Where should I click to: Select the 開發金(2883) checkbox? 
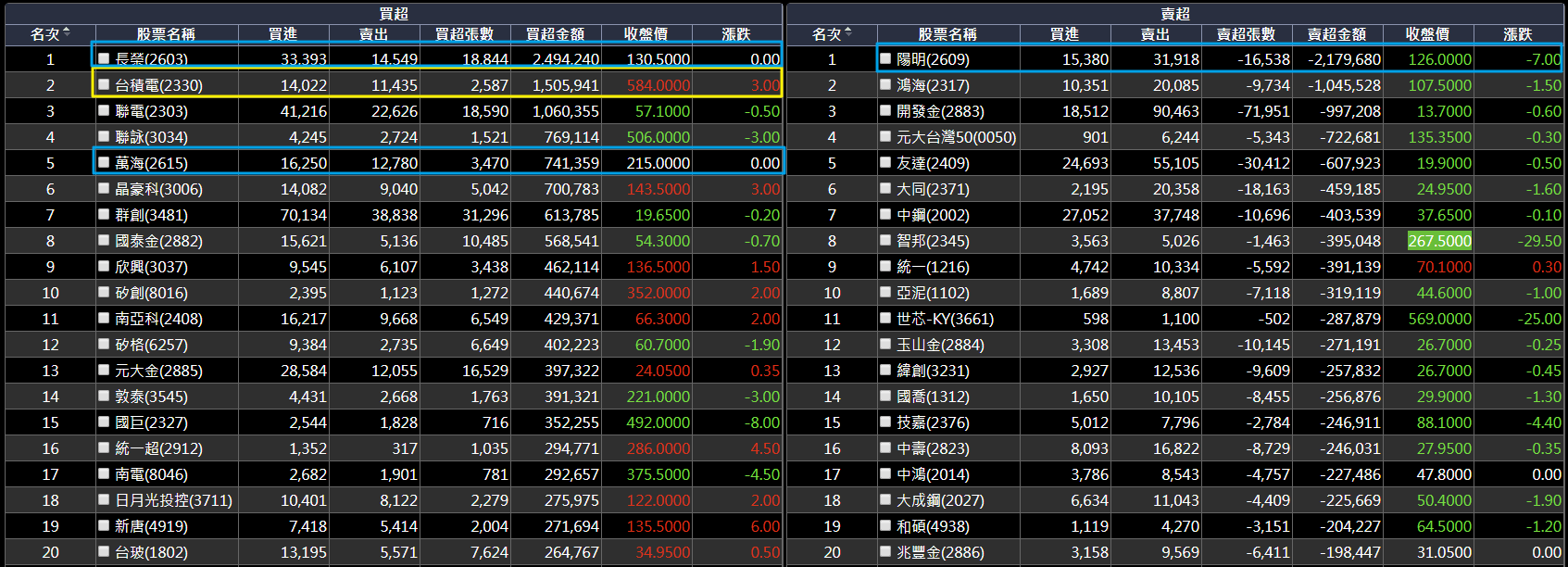pos(886,110)
